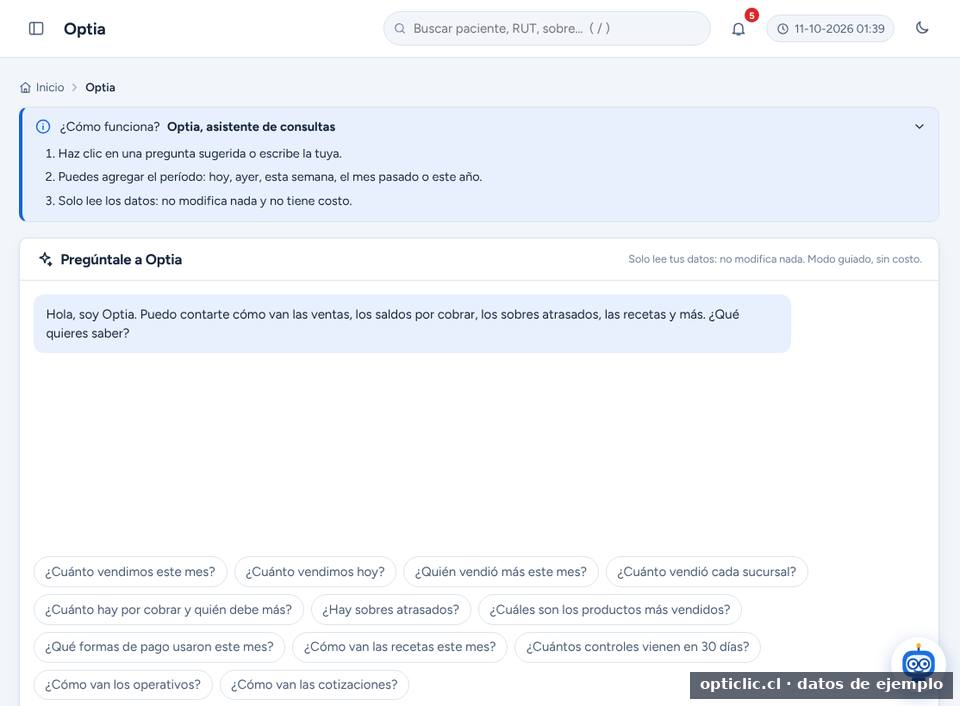The image size is (960, 706).
Task: Click the Optia app title in header
Action: coord(84,29)
